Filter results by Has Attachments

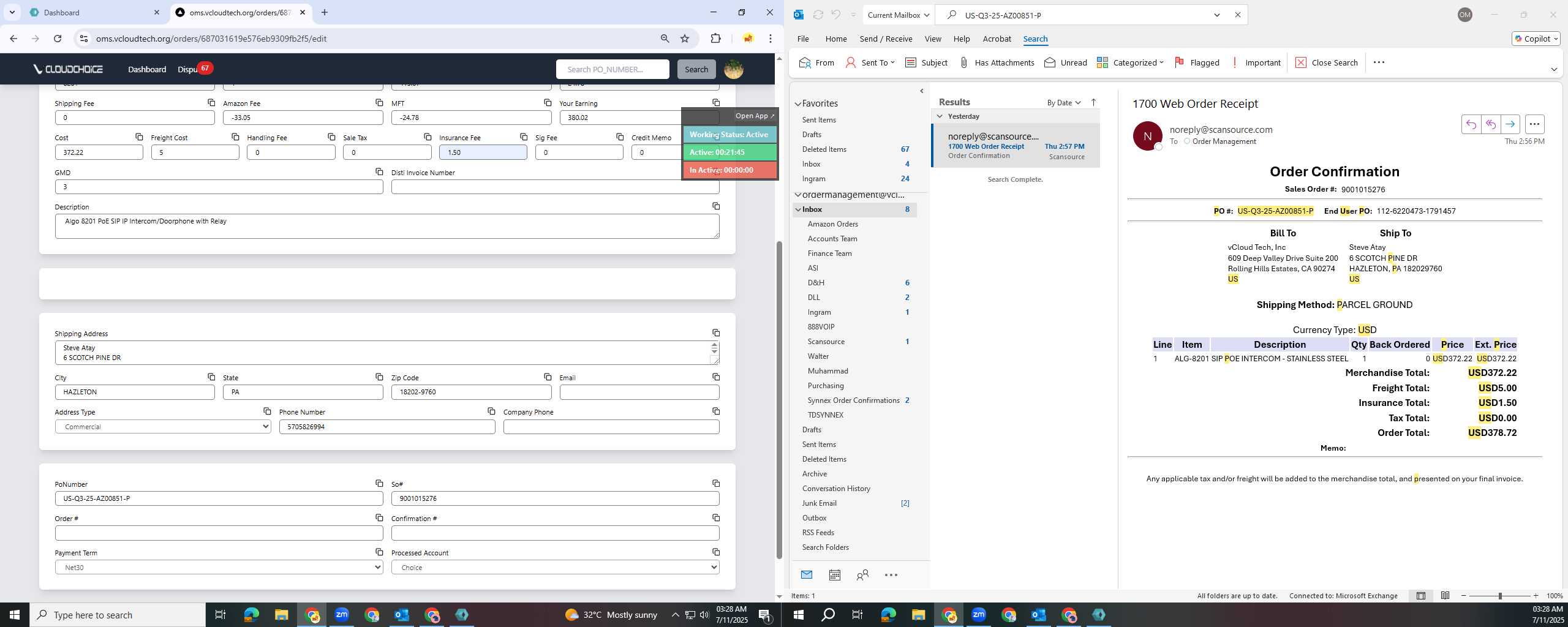(x=997, y=62)
